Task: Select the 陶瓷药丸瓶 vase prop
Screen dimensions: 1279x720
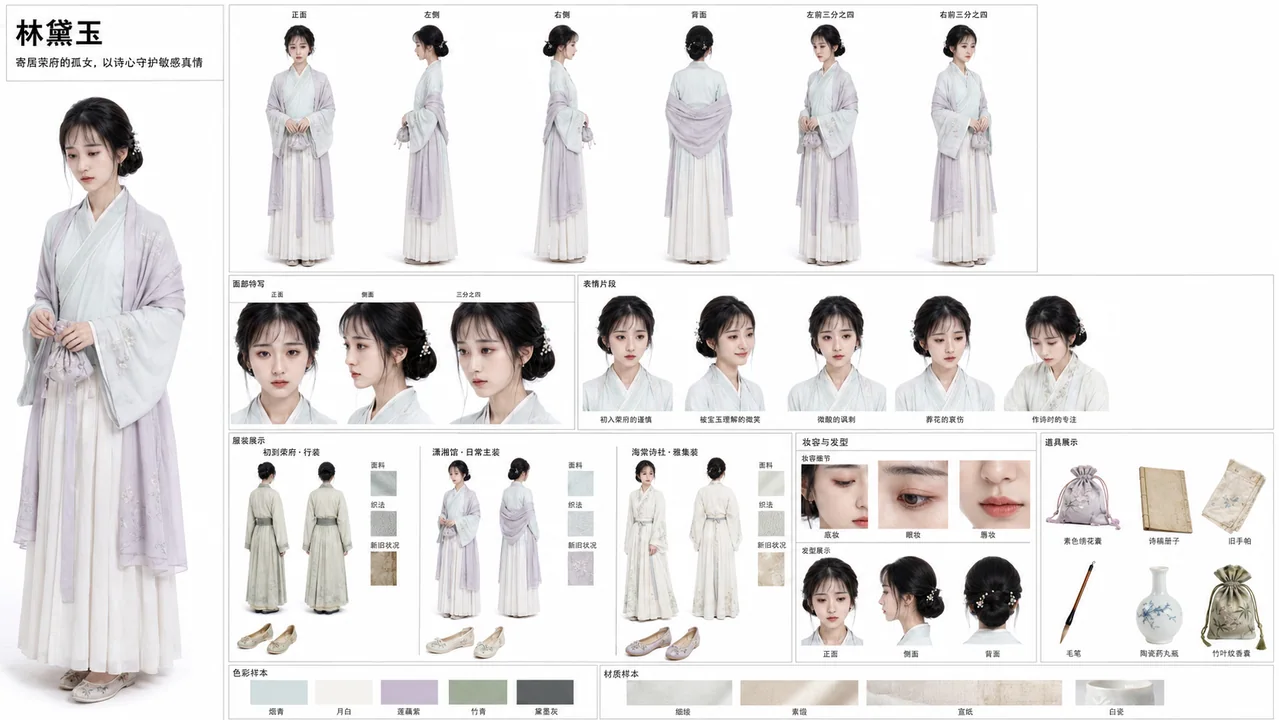Action: (x=1158, y=605)
